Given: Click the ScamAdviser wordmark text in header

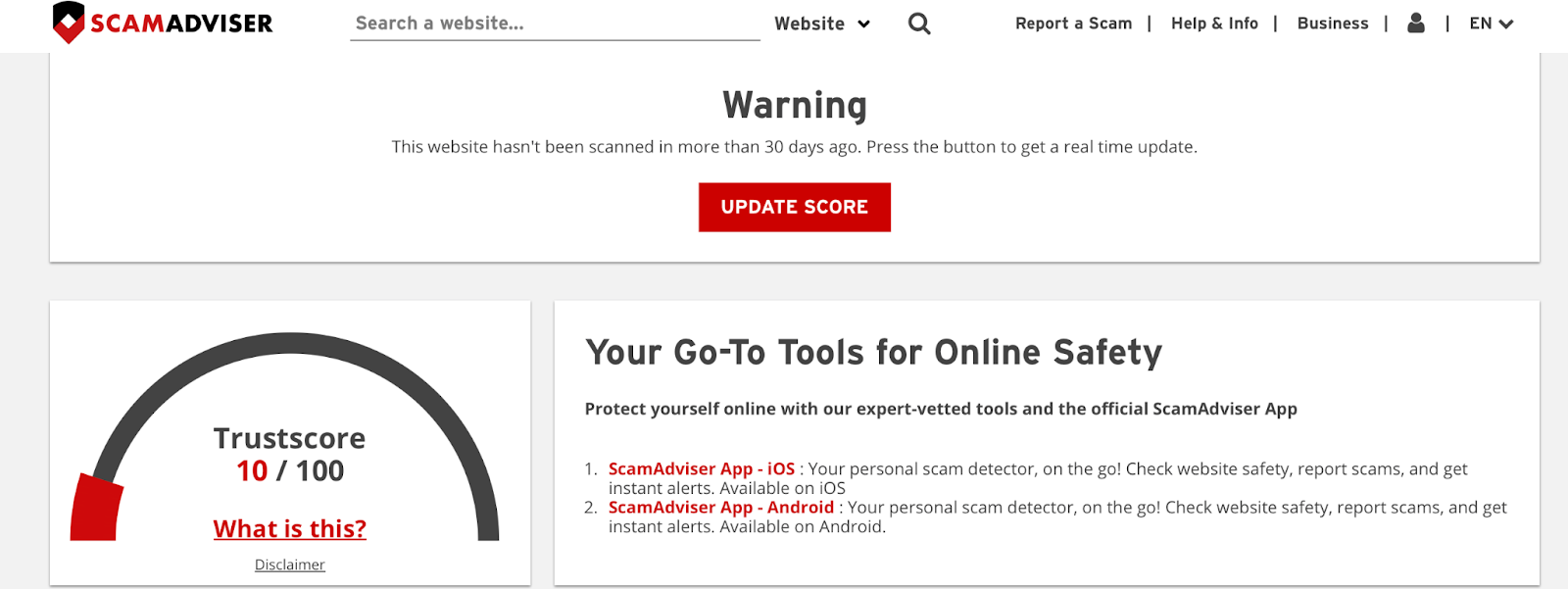Looking at the screenshot, I should [x=181, y=24].
